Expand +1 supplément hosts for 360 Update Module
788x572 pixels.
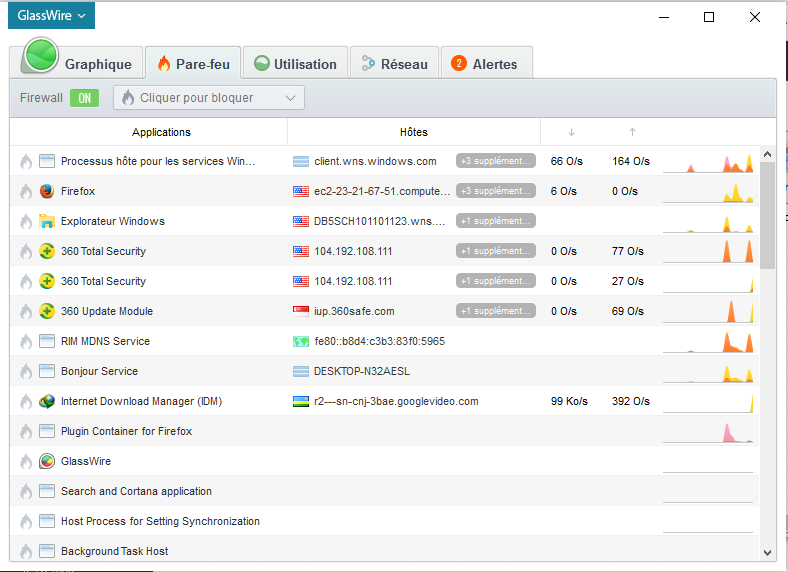click(496, 311)
